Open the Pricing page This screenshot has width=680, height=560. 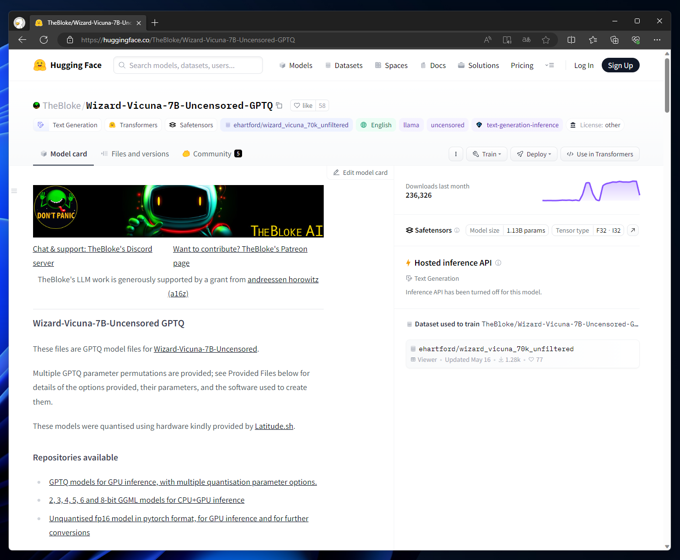(522, 65)
